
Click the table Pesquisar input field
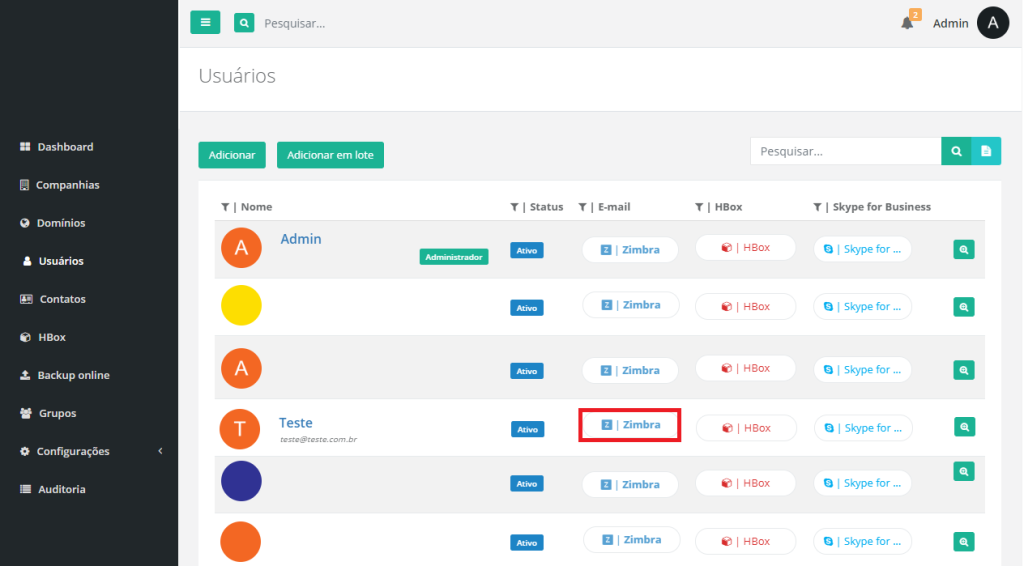coord(845,151)
